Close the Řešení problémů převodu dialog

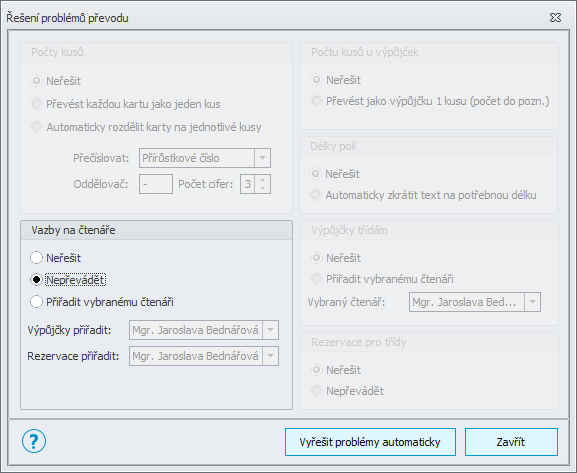point(555,18)
